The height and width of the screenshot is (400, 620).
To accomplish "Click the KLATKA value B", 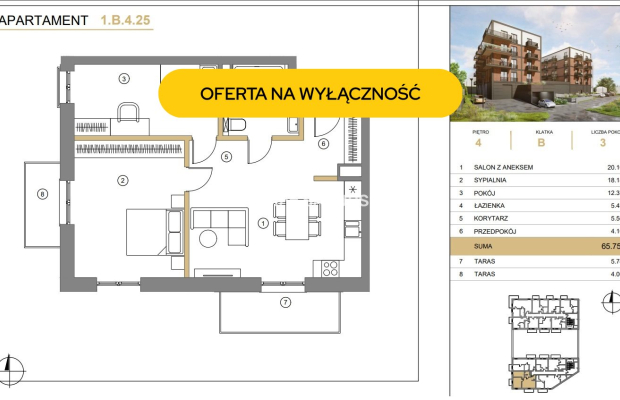I will 541,143.
